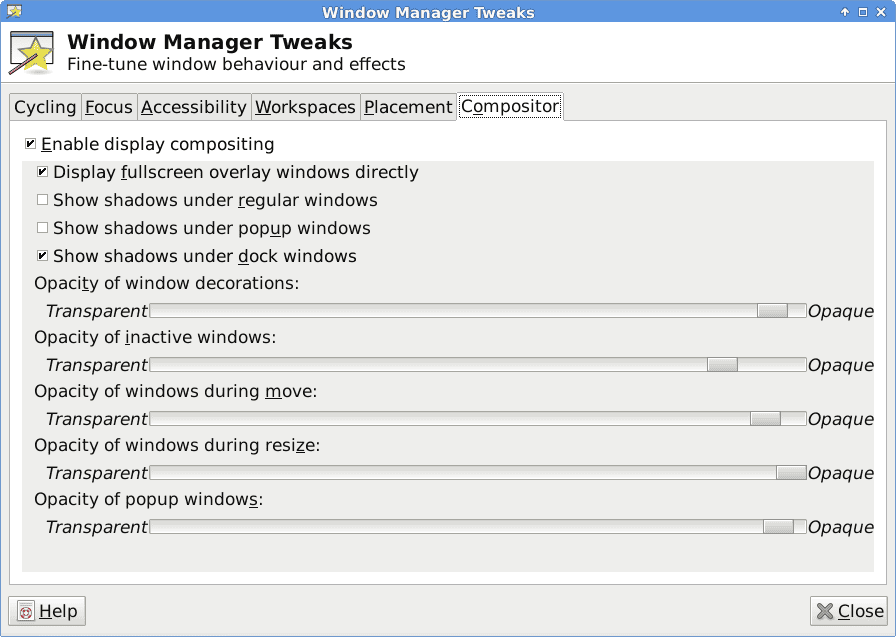The height and width of the screenshot is (637, 896).
Task: Click the popup windows opacity slider track
Action: (x=478, y=527)
